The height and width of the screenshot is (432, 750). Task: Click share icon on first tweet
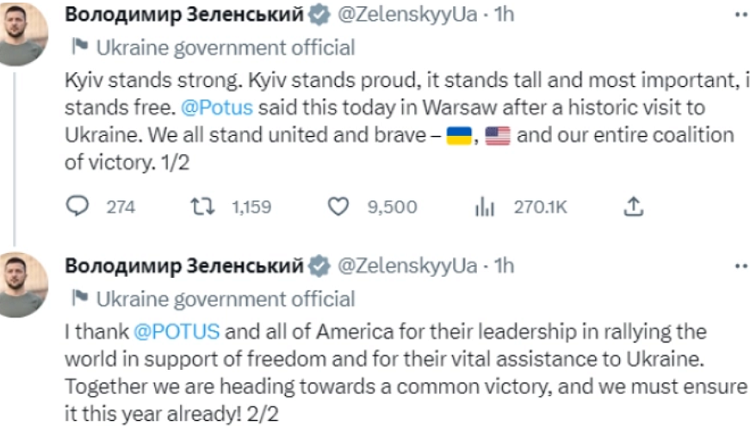[632, 207]
